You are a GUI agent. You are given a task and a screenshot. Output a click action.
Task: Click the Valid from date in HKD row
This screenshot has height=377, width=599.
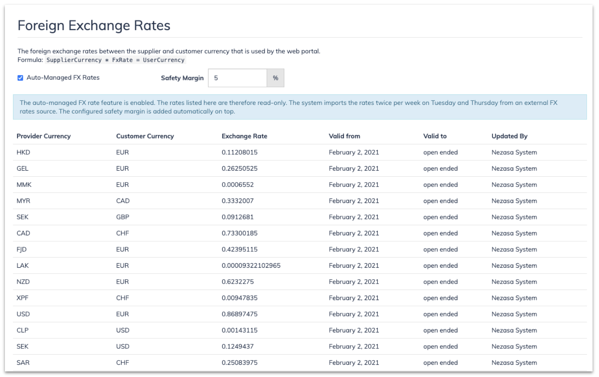(x=354, y=152)
